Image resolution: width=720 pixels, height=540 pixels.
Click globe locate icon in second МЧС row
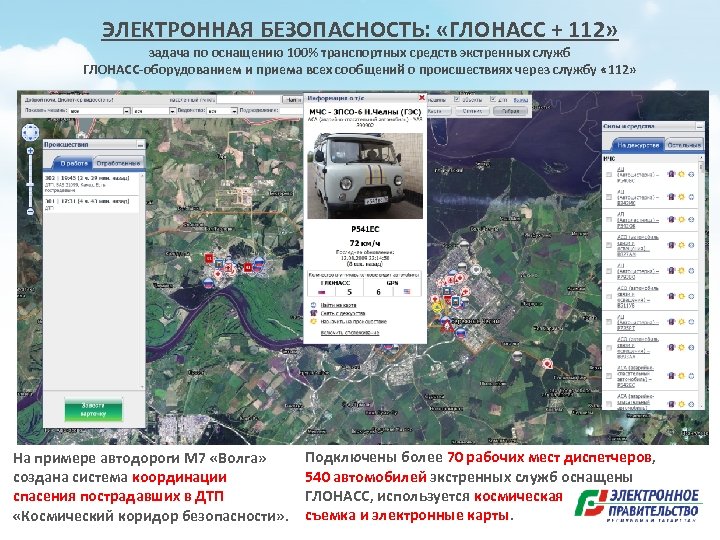[x=691, y=197]
